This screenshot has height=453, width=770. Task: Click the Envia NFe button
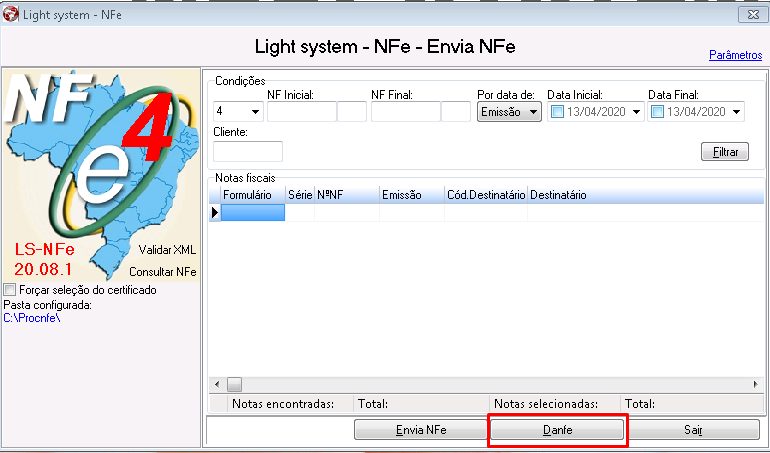pos(421,430)
